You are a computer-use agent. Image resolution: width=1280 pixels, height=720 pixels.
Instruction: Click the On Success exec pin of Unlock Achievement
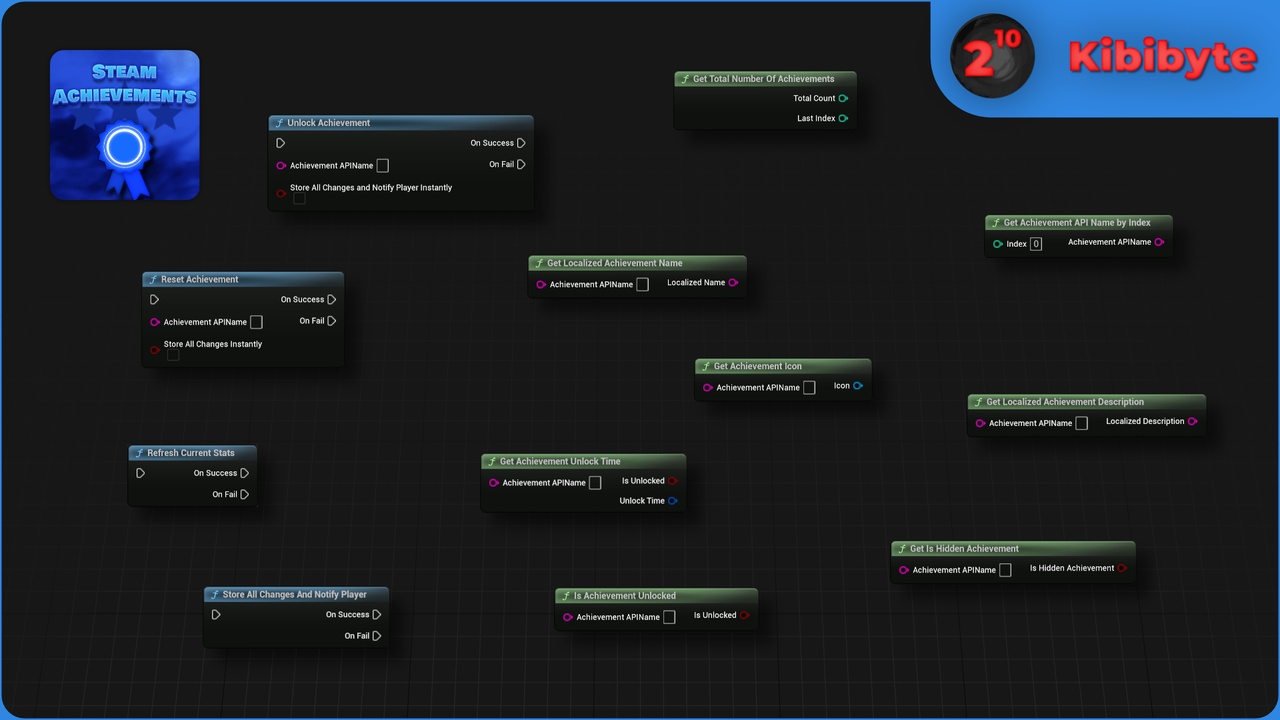pyautogui.click(x=522, y=143)
